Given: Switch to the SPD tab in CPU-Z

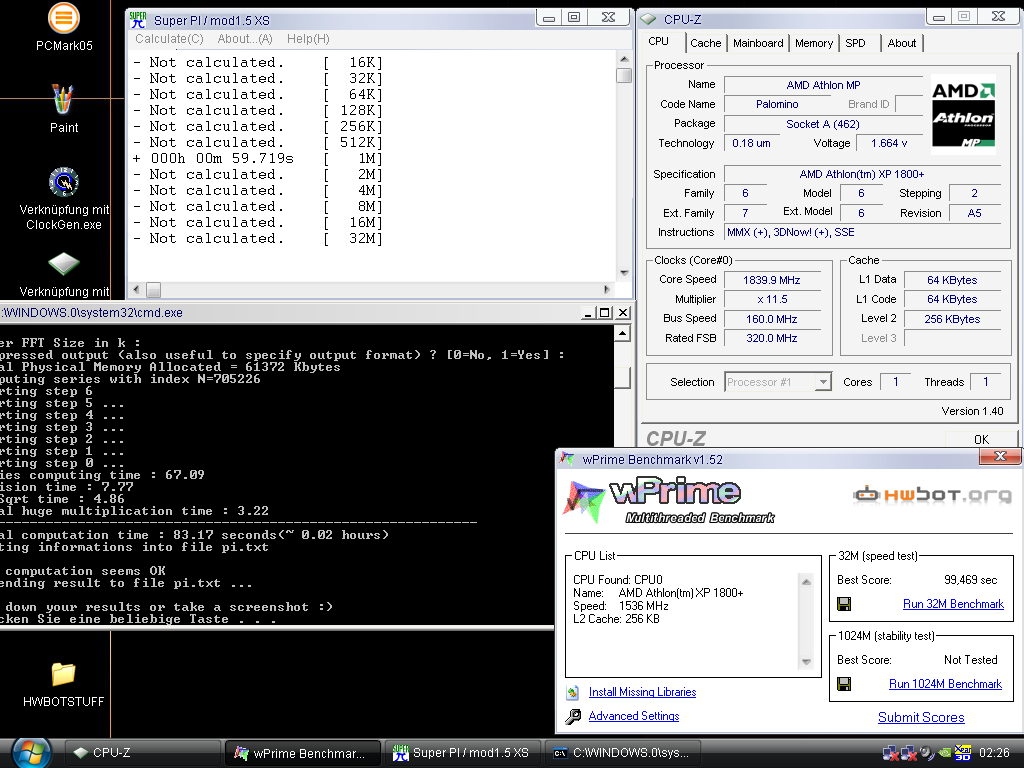Looking at the screenshot, I should [x=855, y=43].
